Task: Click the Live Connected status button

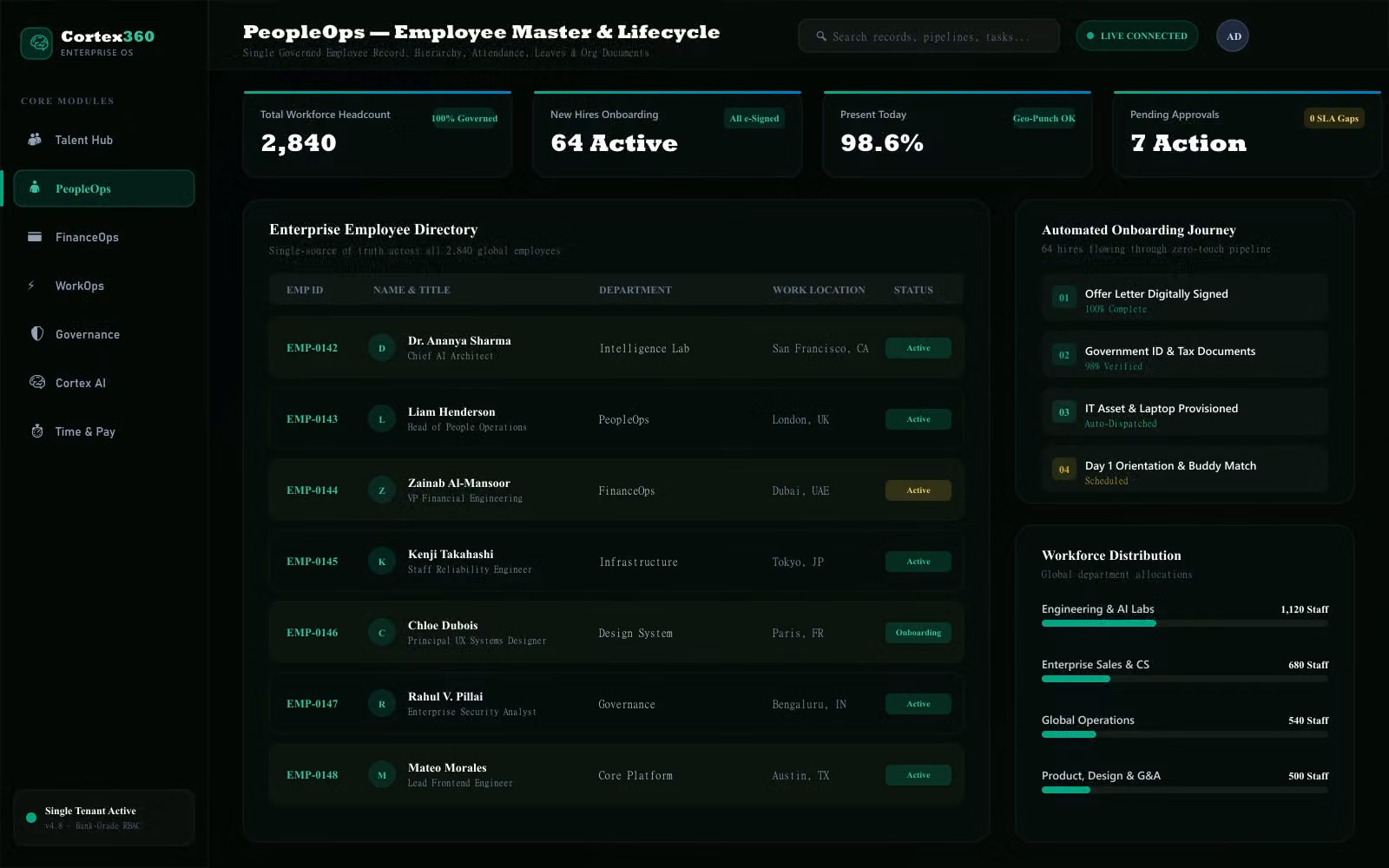Action: coord(1137,36)
